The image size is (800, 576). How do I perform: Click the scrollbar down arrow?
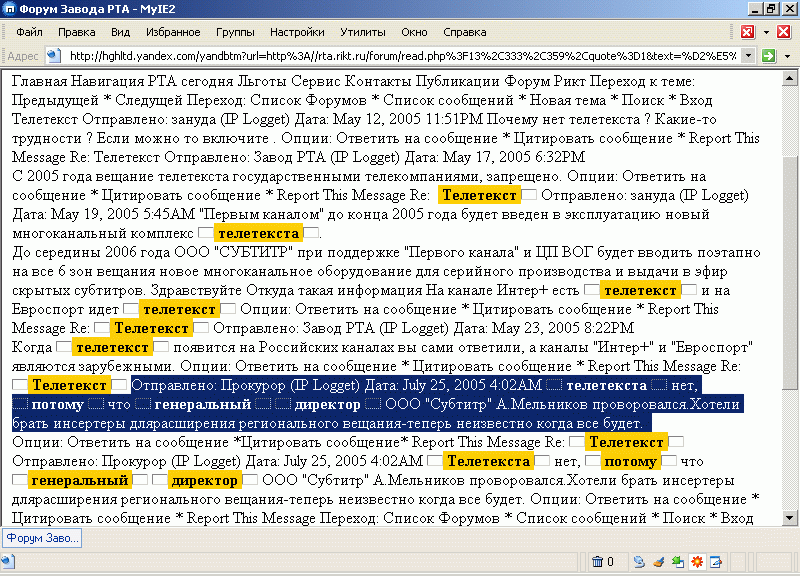pos(789,518)
